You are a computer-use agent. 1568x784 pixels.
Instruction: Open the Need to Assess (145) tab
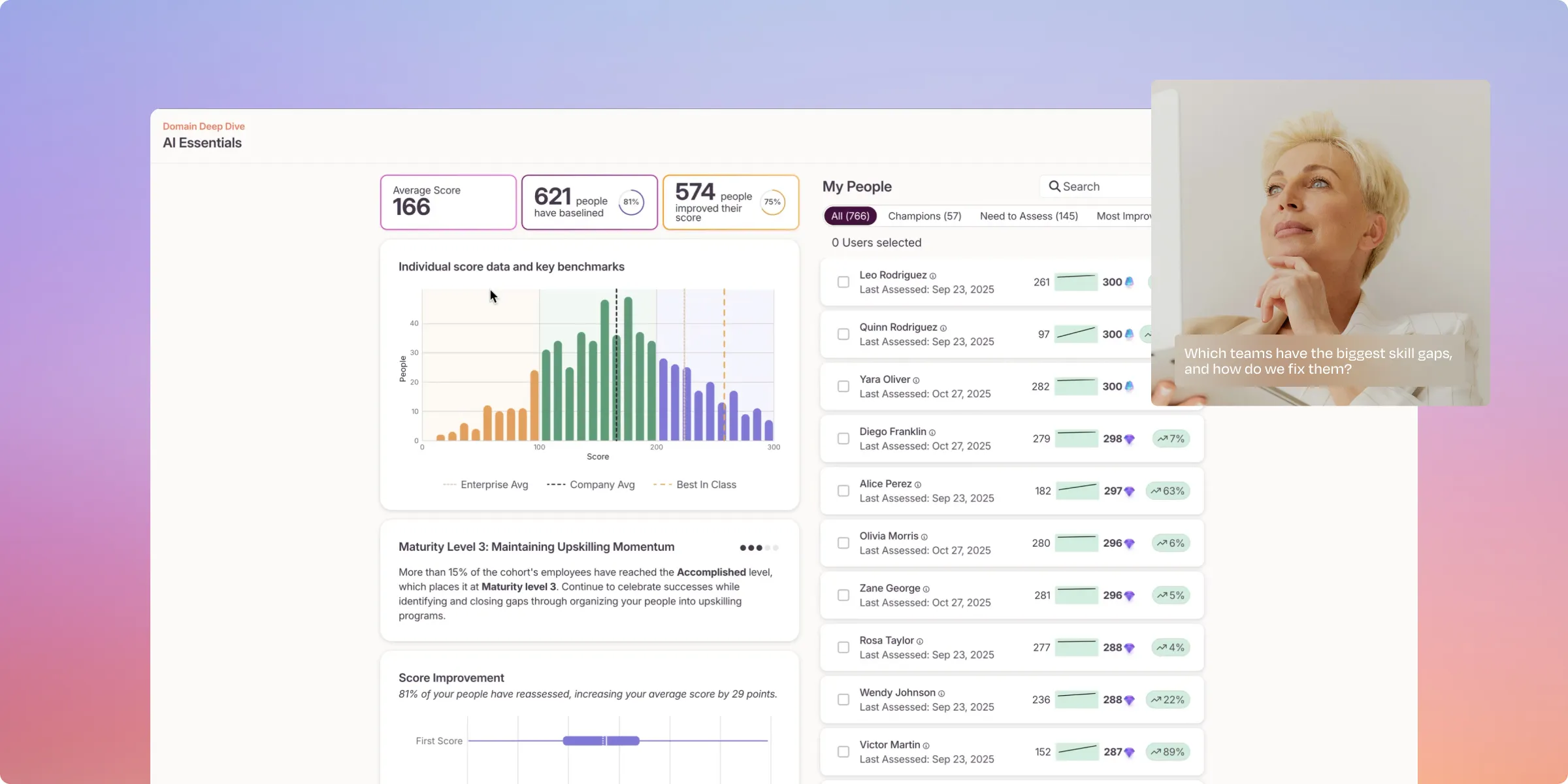tap(1028, 216)
